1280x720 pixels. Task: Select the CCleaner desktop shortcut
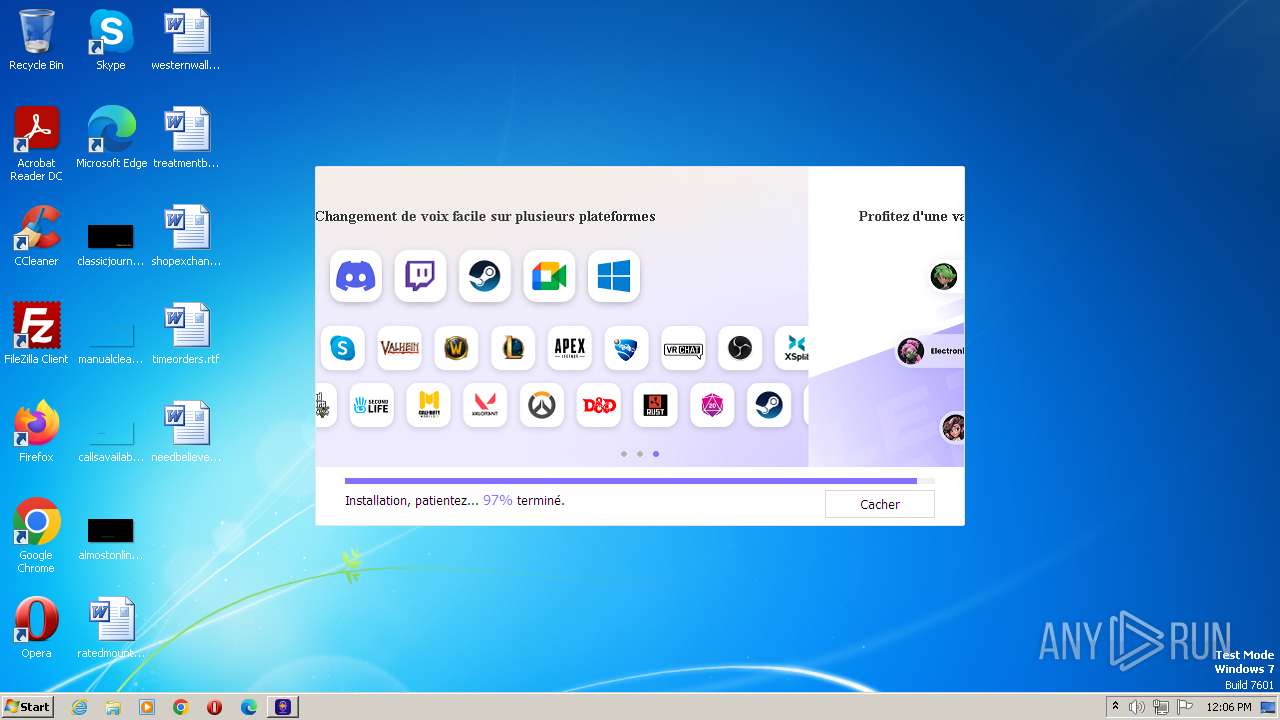point(36,237)
